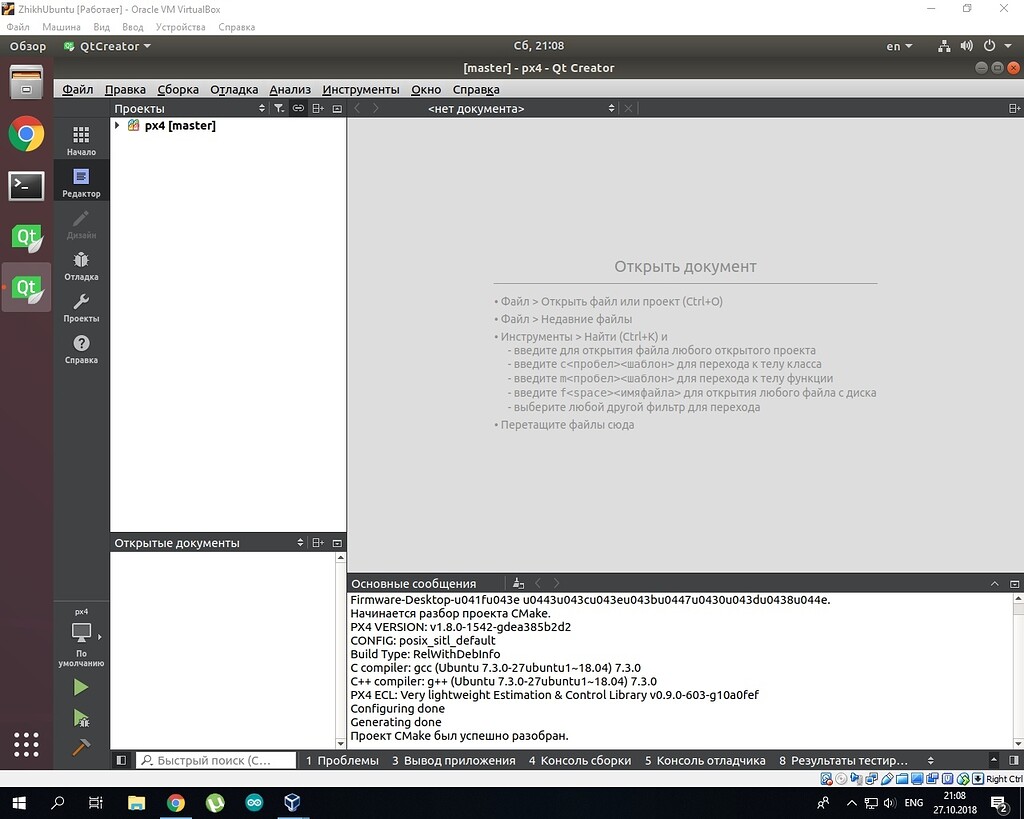Show the 3 Вывод приложения pane
The image size is (1024, 819).
point(454,760)
